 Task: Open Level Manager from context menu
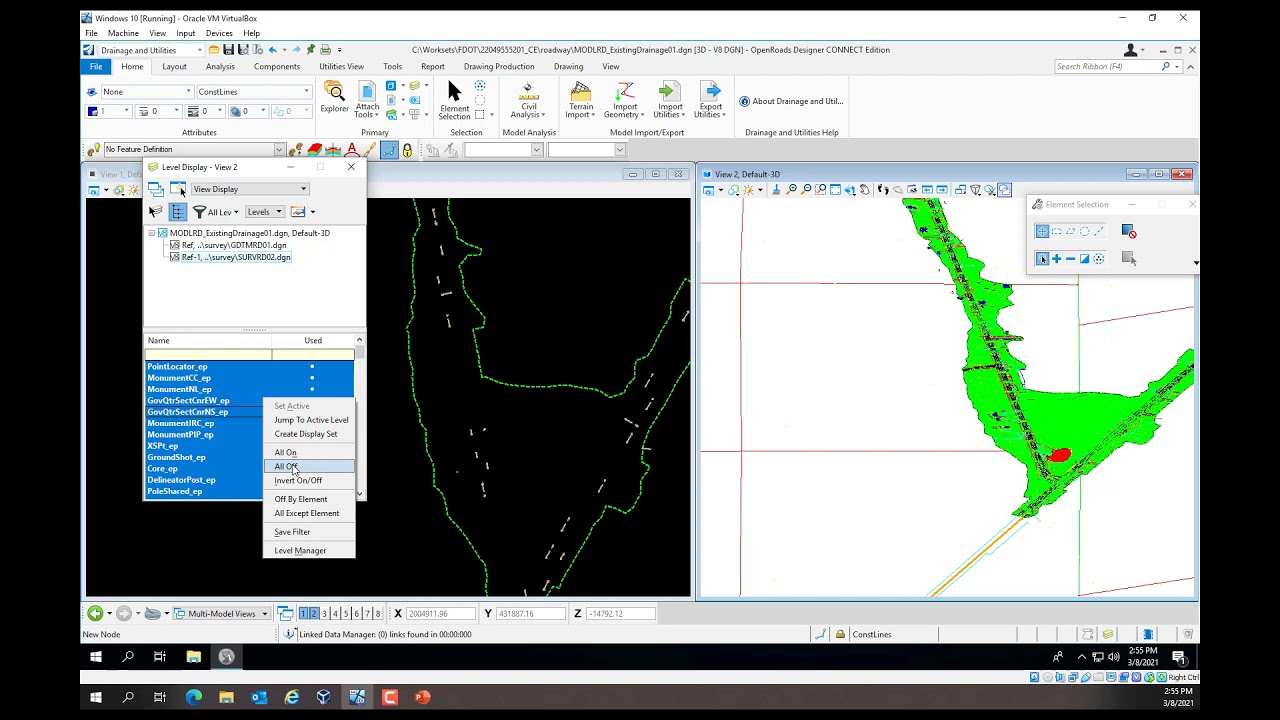tap(308, 551)
